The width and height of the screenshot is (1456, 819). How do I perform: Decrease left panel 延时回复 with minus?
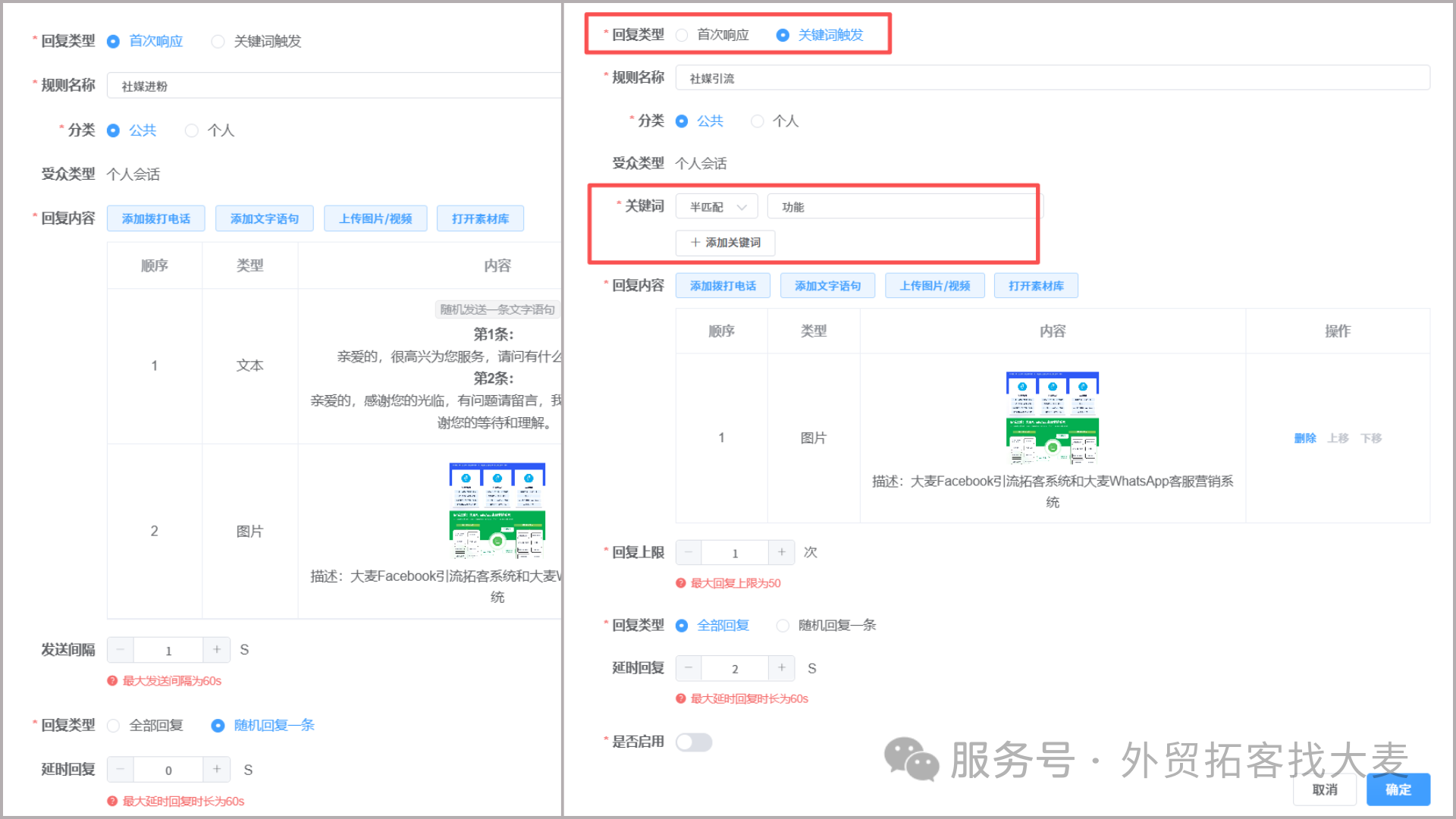[x=121, y=770]
